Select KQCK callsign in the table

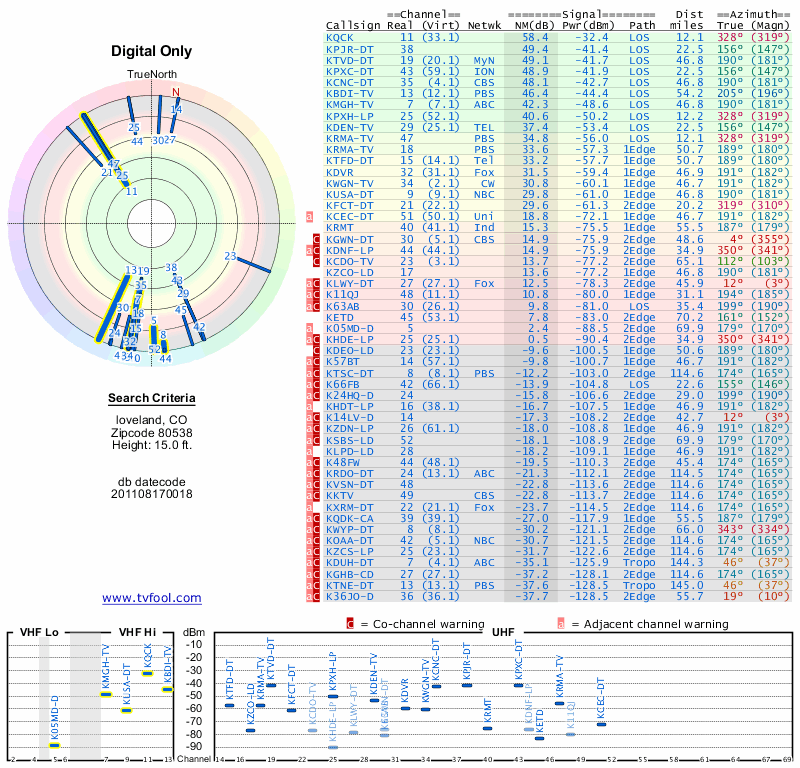tap(340, 38)
